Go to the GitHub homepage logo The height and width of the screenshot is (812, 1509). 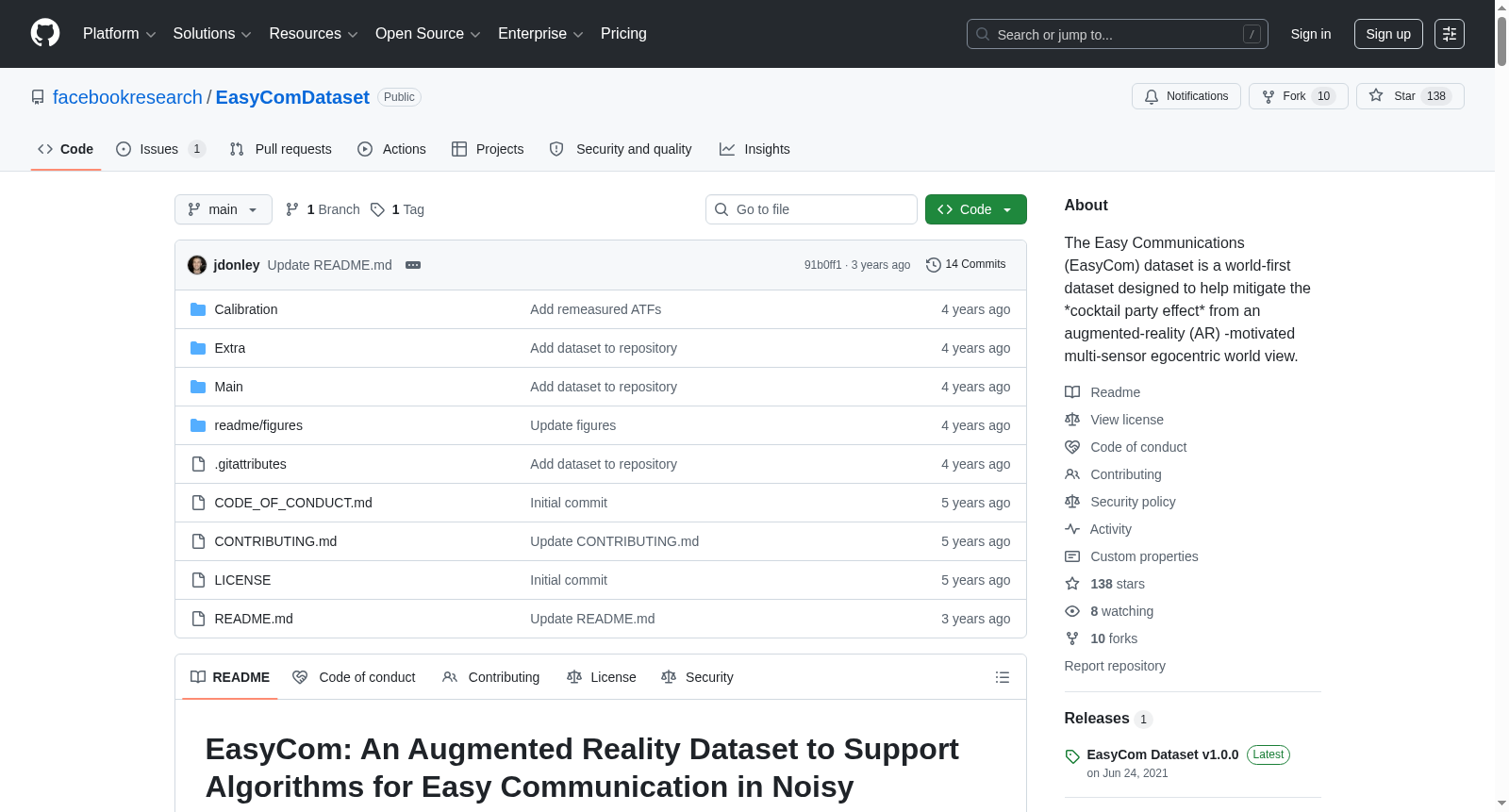pos(45,34)
